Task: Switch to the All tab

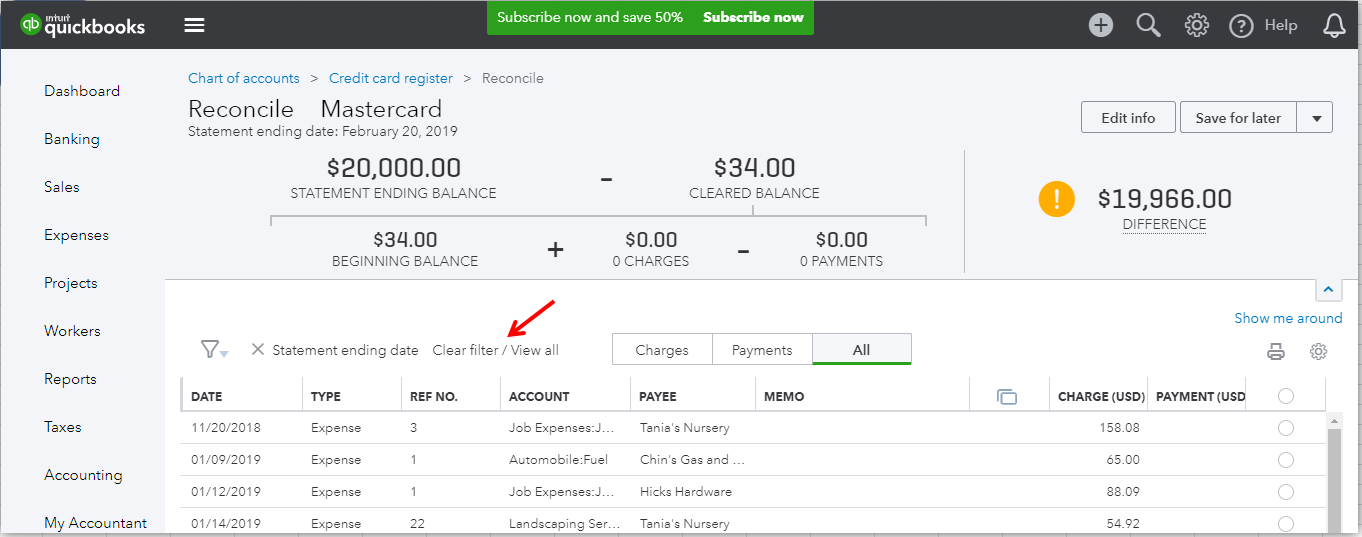Action: (x=862, y=350)
